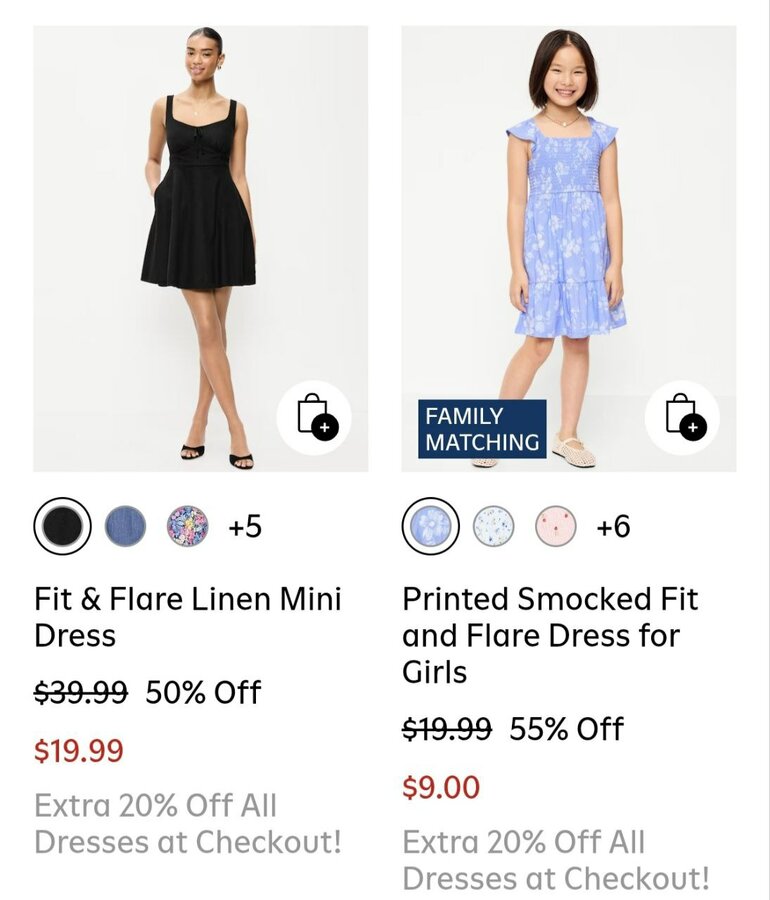Open Printed Smocked Fit and Flare Dress link

click(550, 635)
